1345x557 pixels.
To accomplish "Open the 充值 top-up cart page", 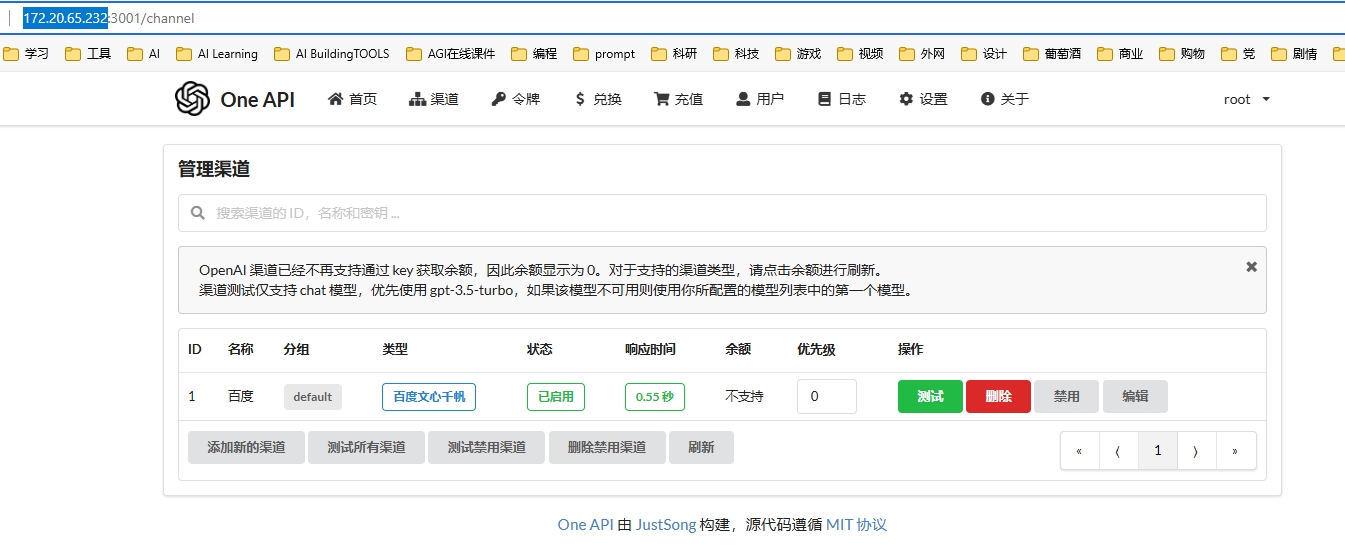I will point(678,99).
